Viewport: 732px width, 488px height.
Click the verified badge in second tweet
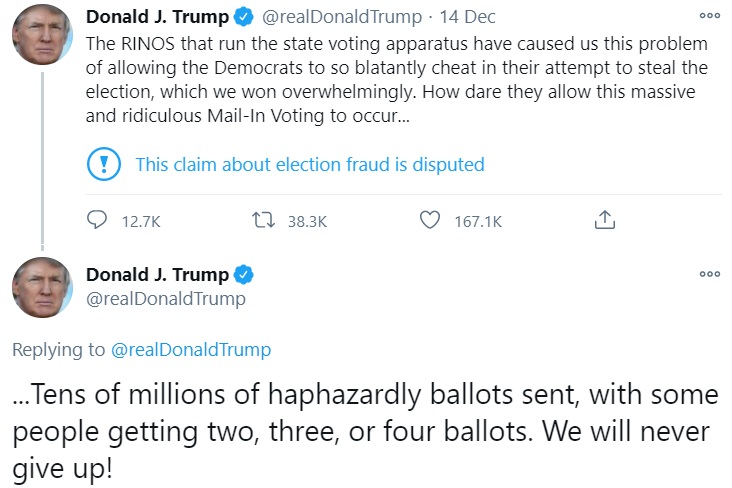tap(243, 275)
